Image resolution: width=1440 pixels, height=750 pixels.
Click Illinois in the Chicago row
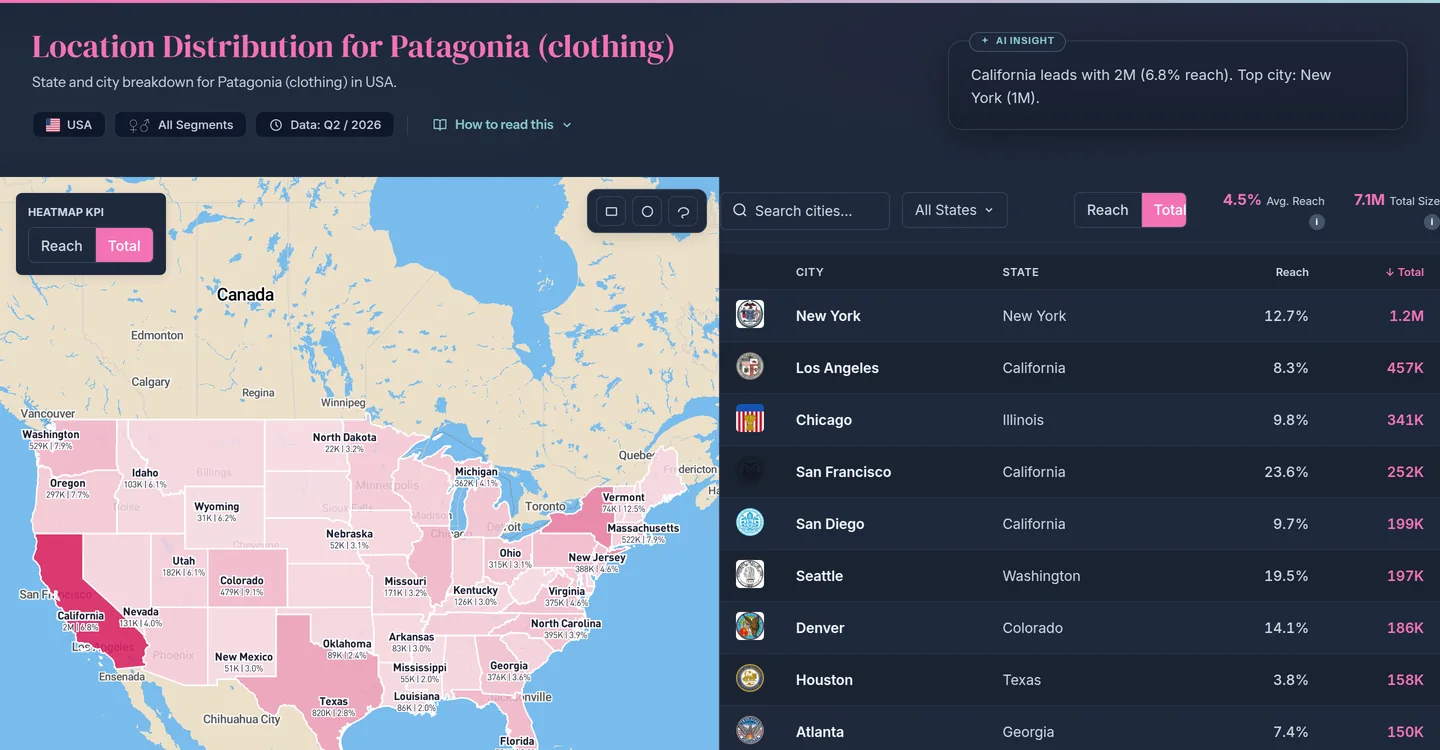(x=1023, y=420)
